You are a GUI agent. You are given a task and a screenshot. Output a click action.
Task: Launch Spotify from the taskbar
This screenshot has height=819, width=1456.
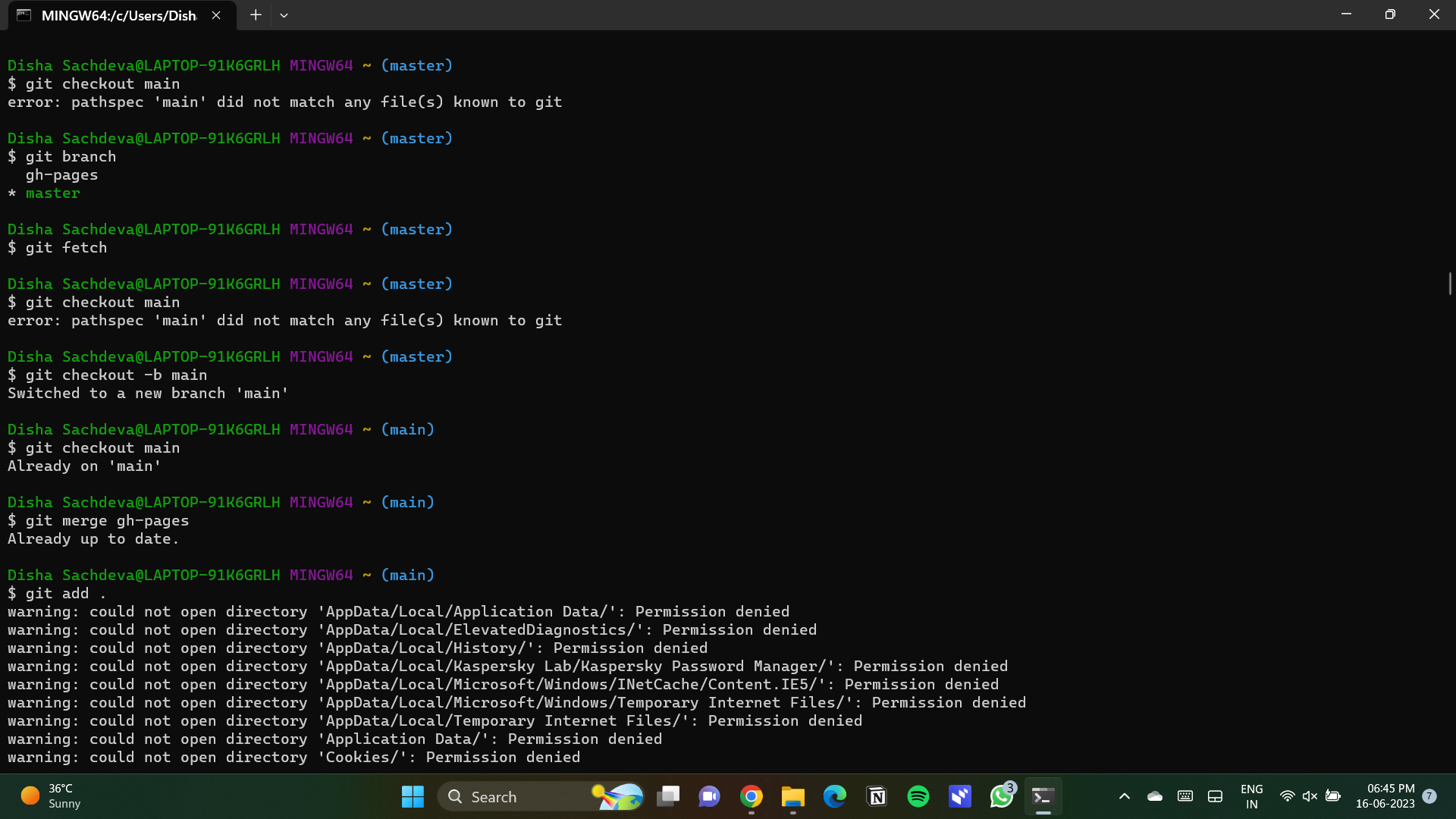click(x=918, y=796)
